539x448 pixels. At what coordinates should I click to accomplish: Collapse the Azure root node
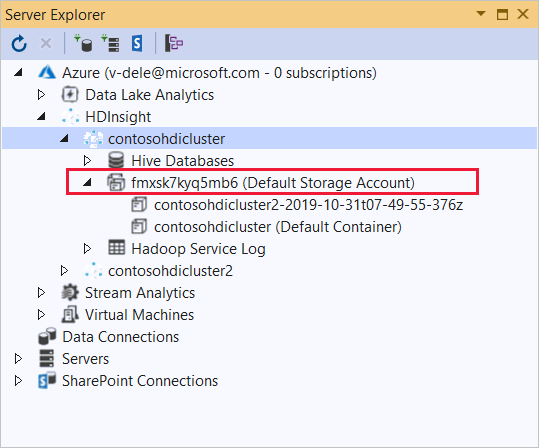pyautogui.click(x=19, y=73)
